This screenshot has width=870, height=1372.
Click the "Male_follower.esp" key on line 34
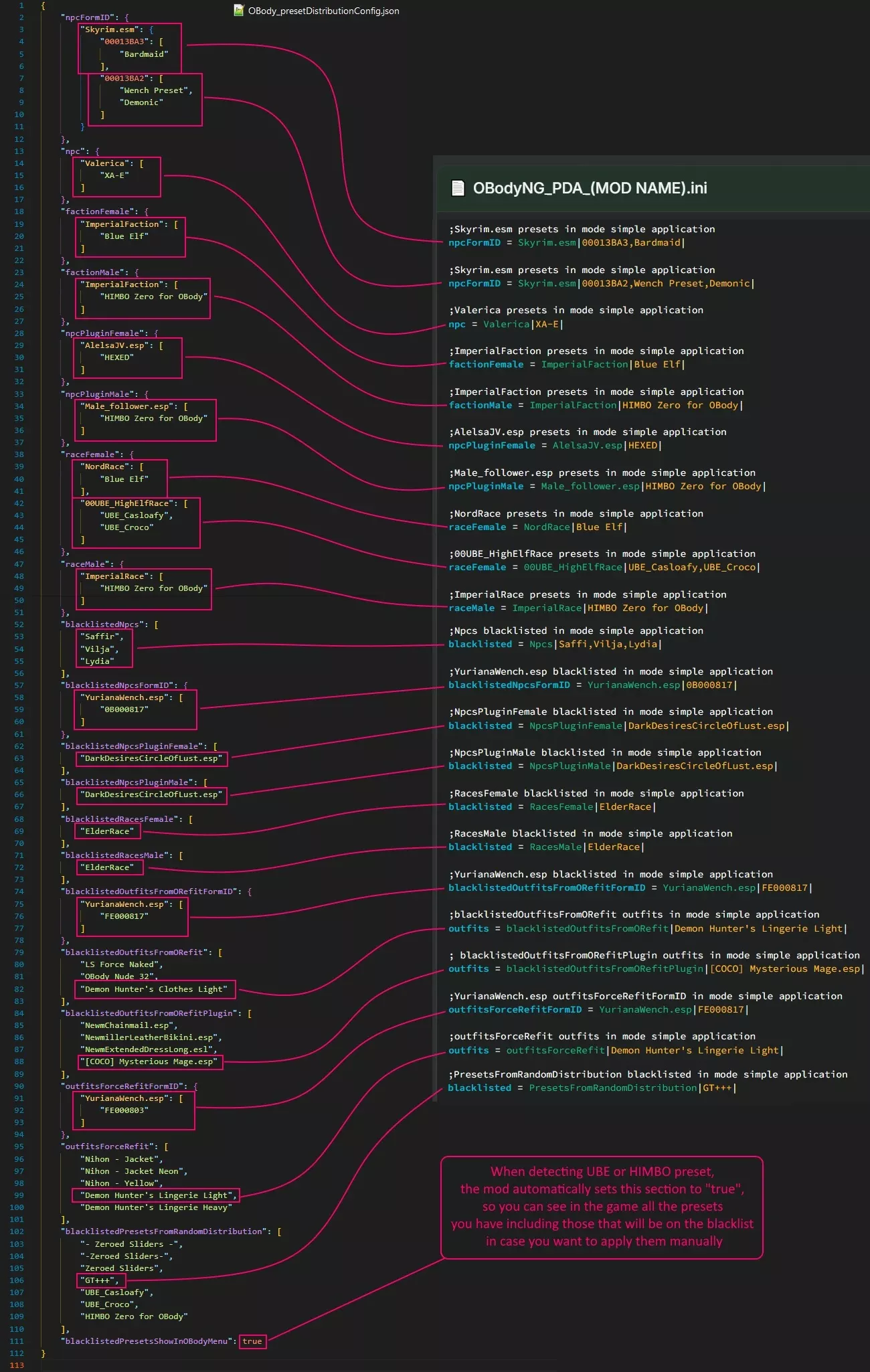127,406
